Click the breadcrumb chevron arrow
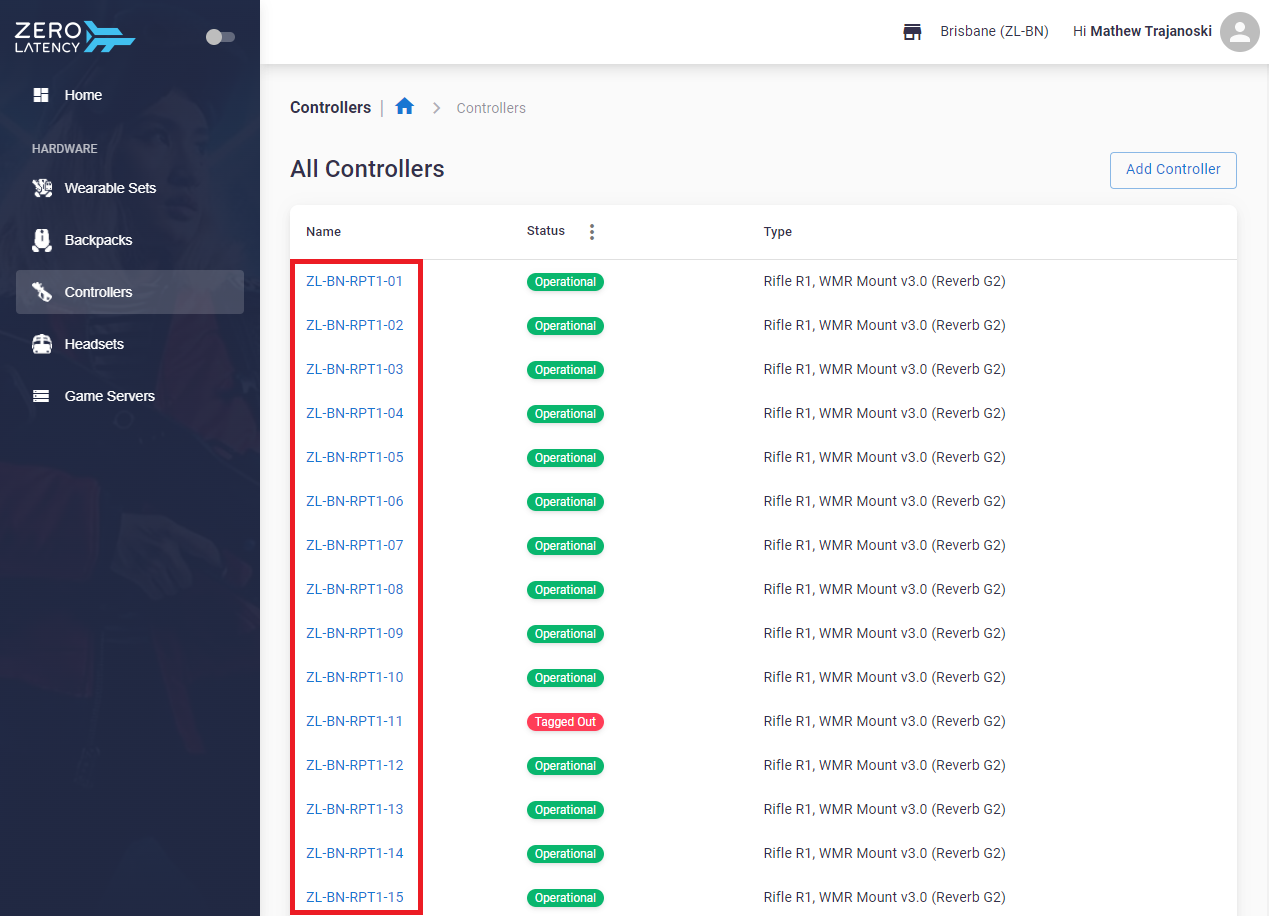The image size is (1269, 916). pyautogui.click(x=436, y=108)
